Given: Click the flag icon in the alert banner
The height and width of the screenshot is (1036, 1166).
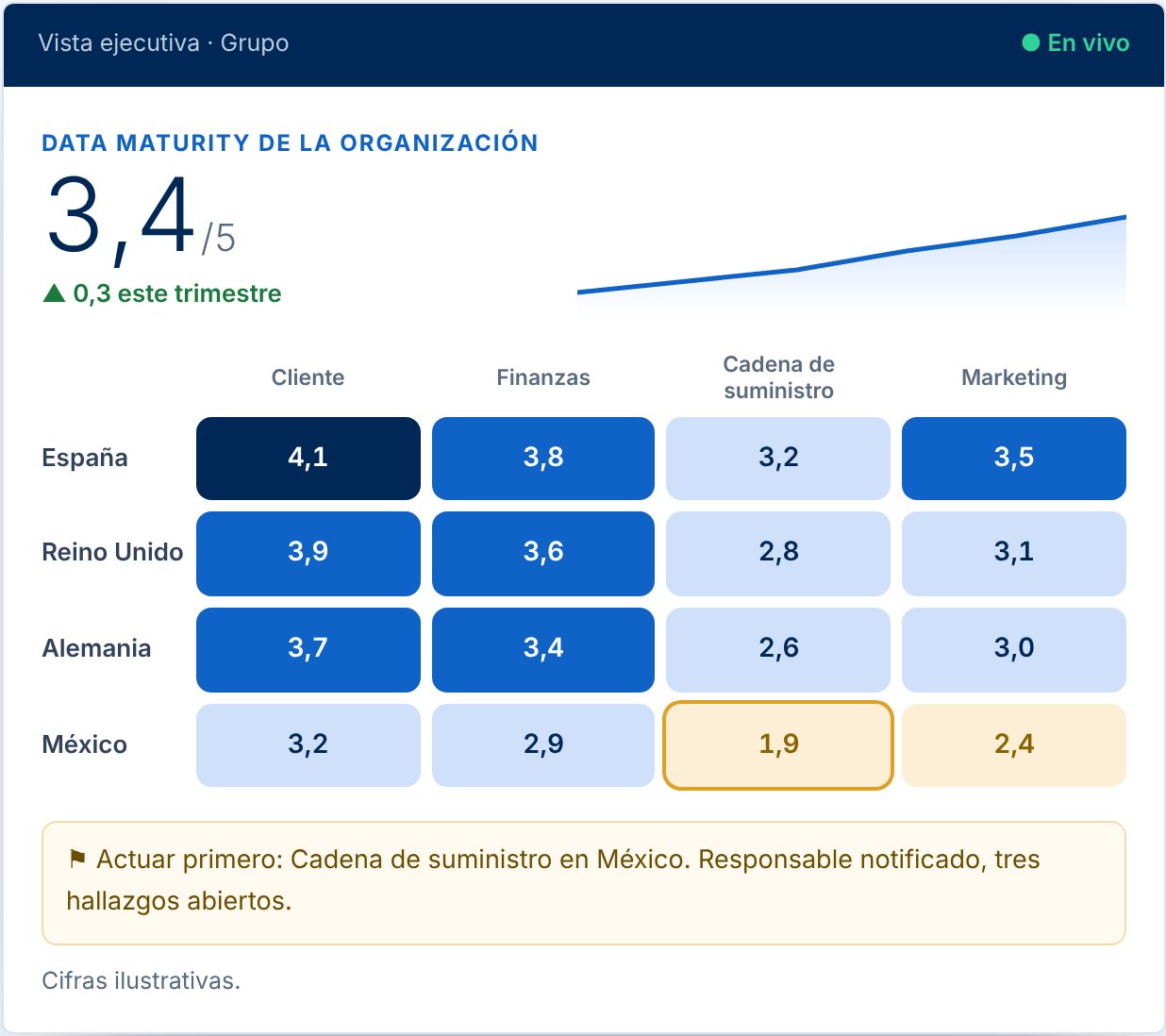Looking at the screenshot, I should [77, 859].
